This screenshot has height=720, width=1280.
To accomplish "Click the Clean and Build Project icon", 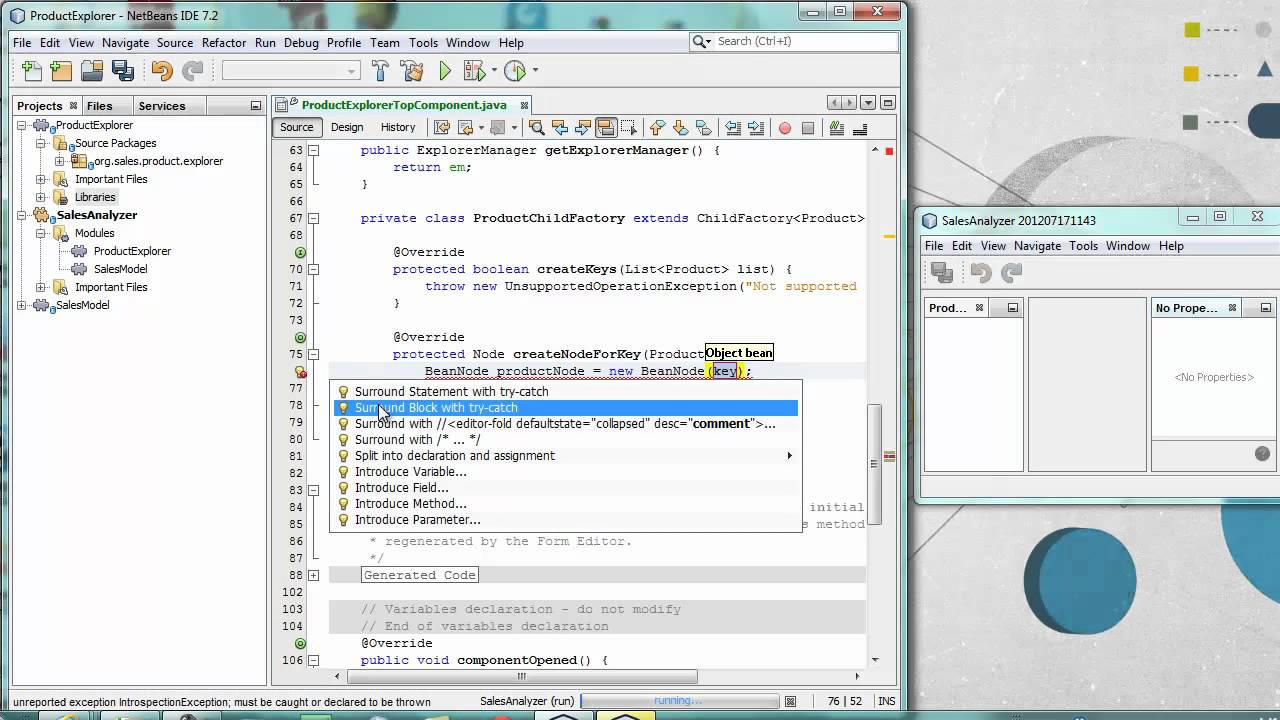I will coord(411,71).
